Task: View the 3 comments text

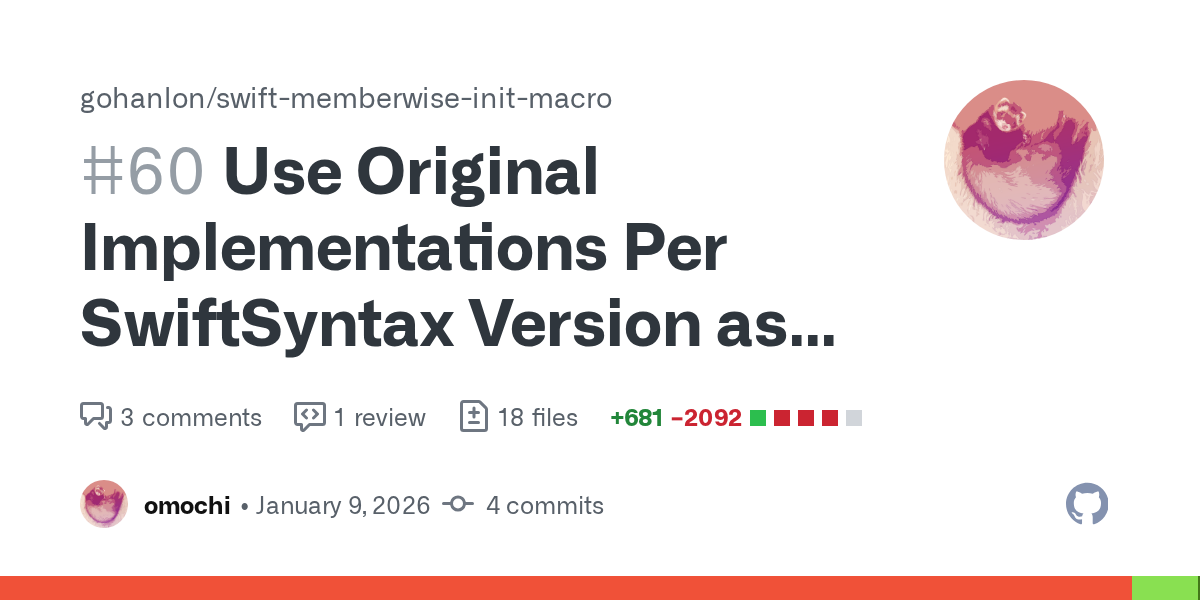Action: click(x=191, y=417)
